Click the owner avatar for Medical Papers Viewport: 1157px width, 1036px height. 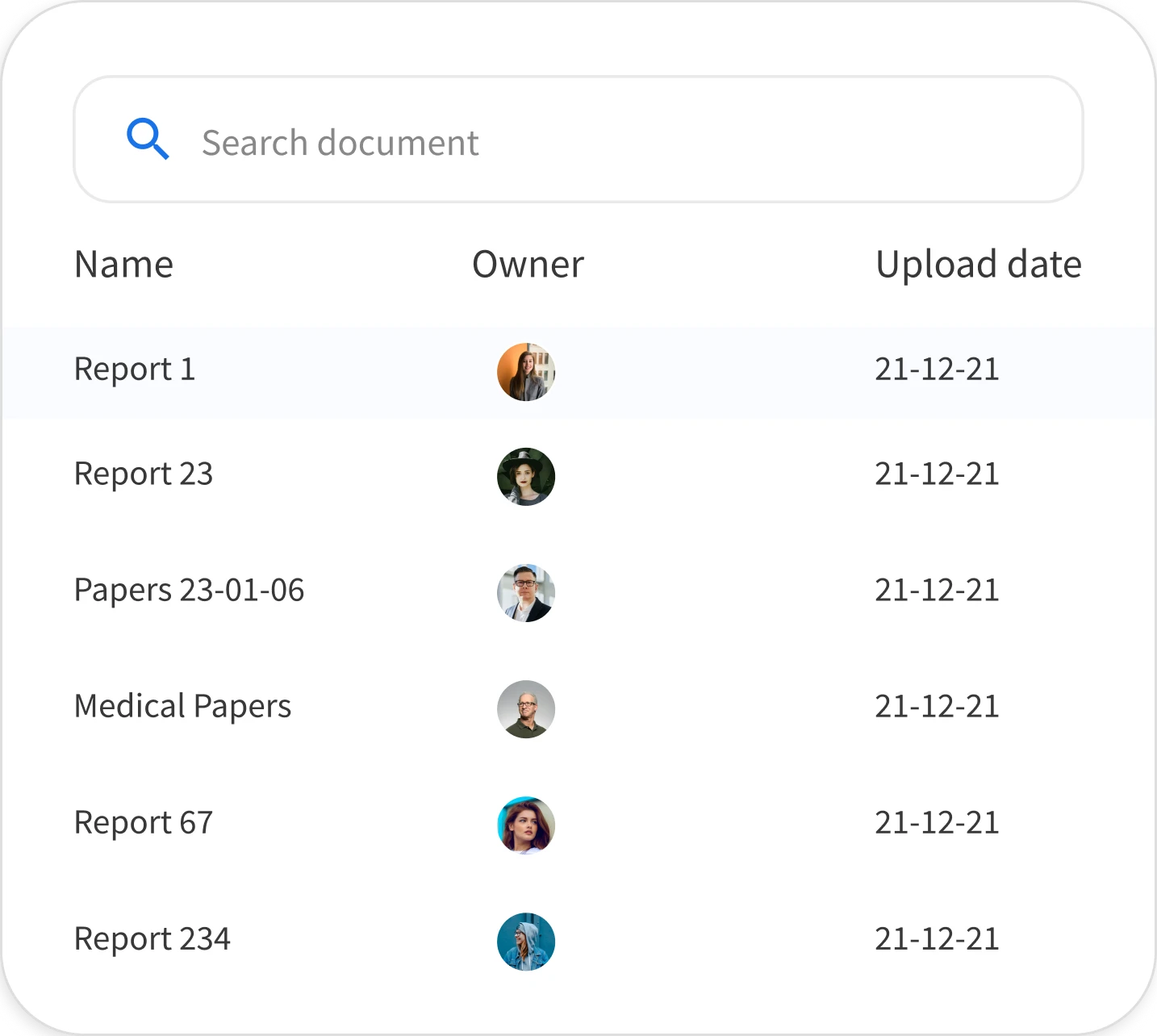pos(526,708)
